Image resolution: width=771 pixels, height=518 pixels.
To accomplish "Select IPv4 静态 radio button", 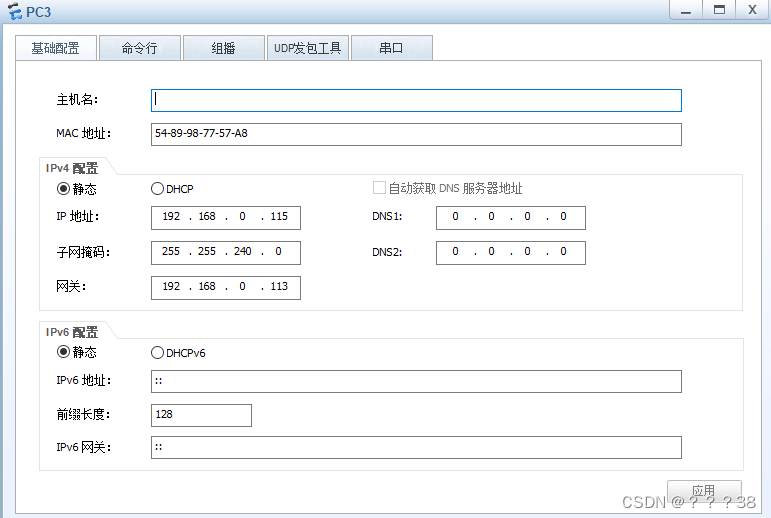I will [63, 188].
